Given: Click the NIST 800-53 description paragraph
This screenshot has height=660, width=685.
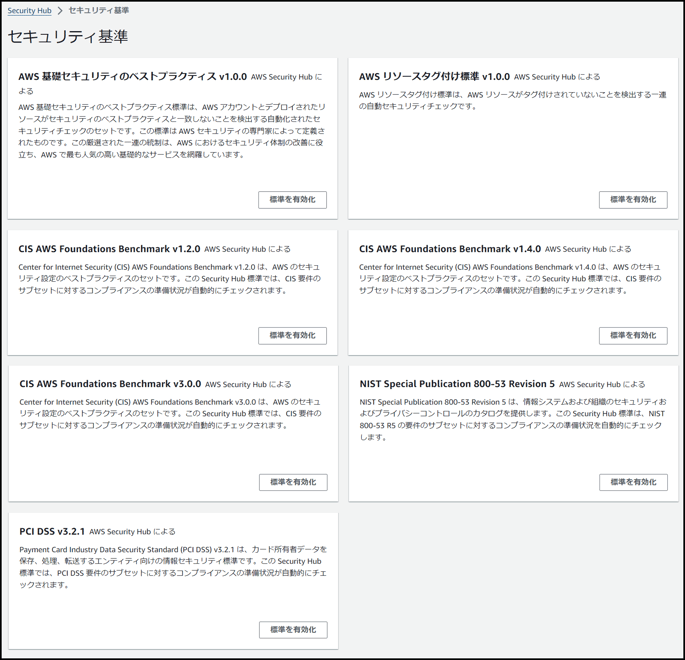Looking at the screenshot, I should (x=513, y=419).
